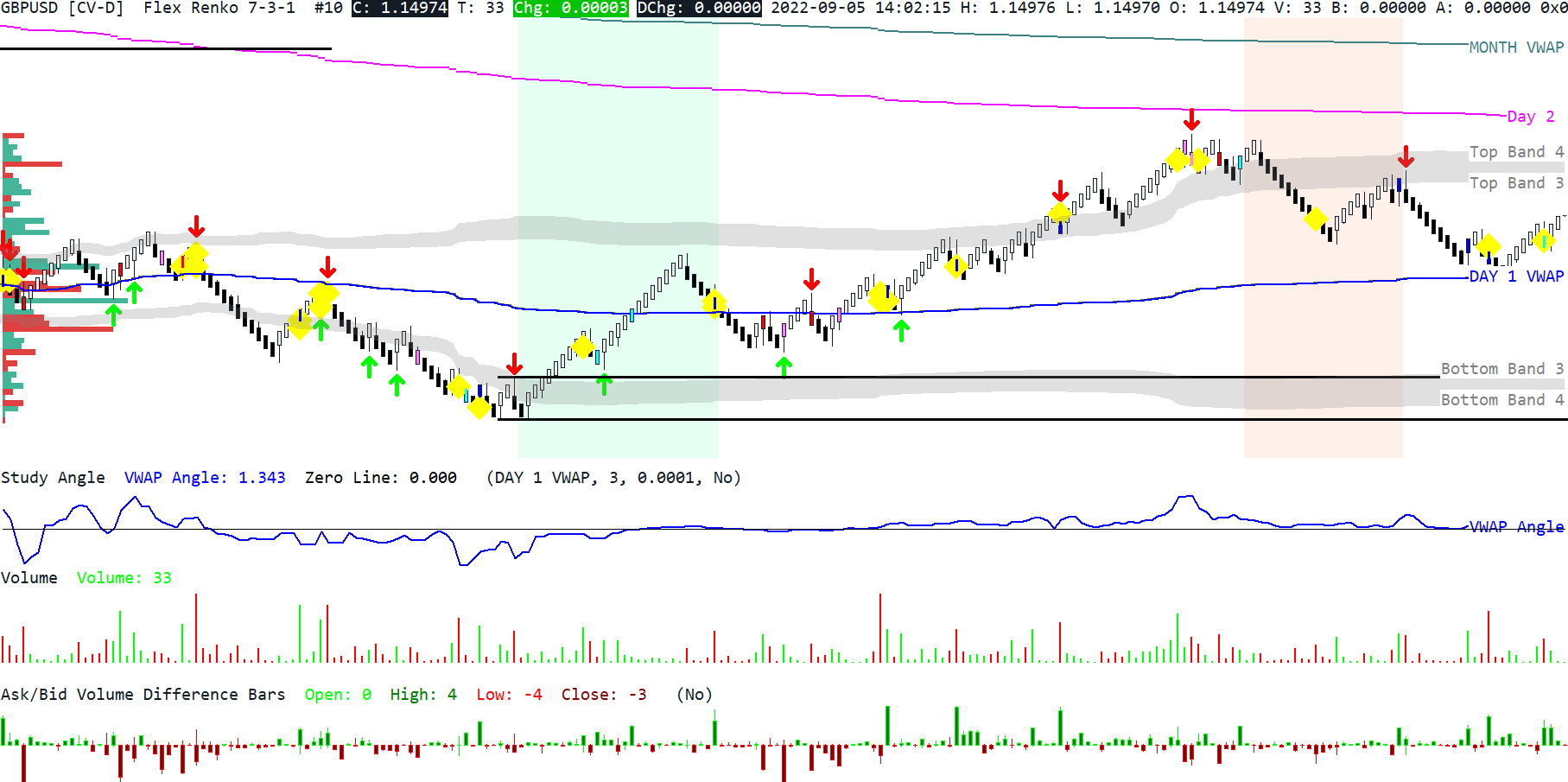Select the 2022-09-05 14:02:15 timestamp
Viewport: 1568px width, 782px height.
(x=860, y=8)
